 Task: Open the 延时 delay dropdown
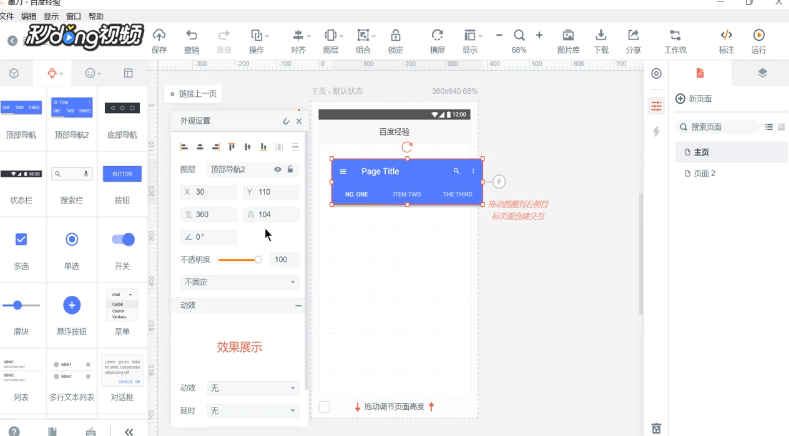tap(253, 411)
